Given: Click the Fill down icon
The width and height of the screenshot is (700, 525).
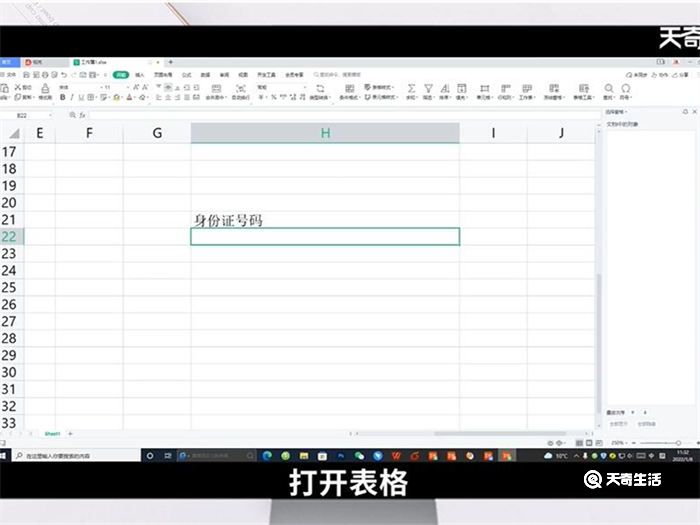Looking at the screenshot, I should tap(462, 88).
